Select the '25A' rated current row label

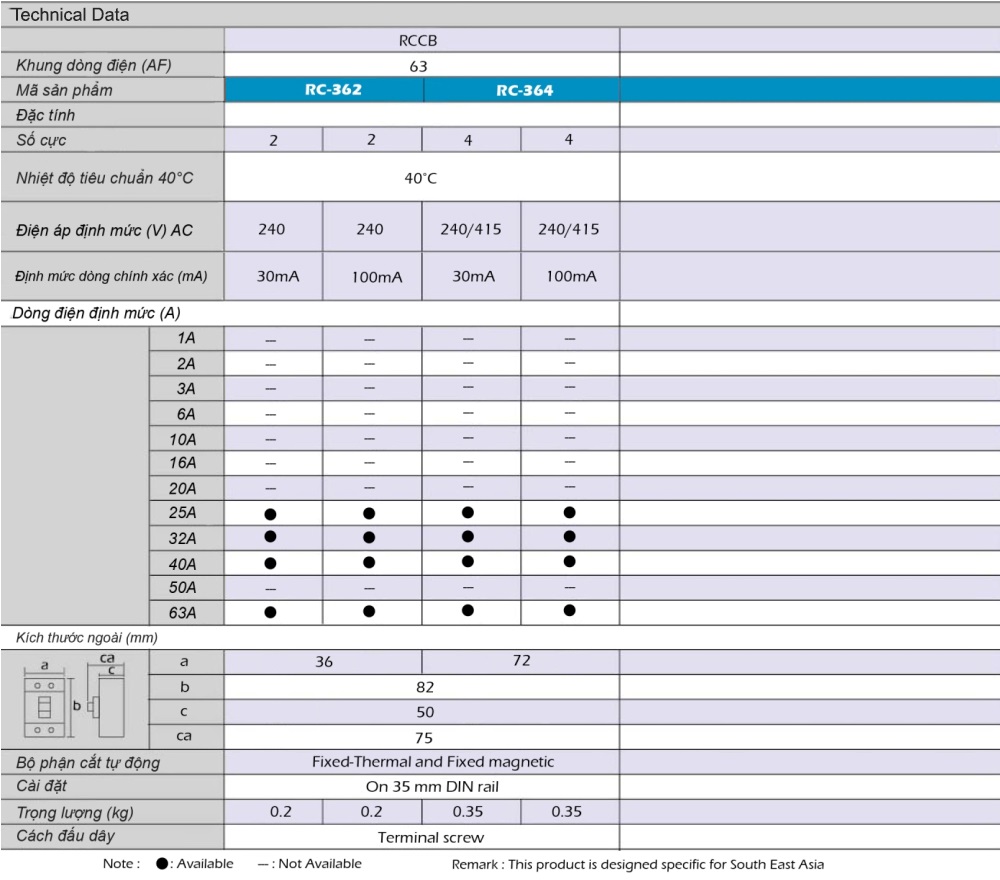click(182, 513)
